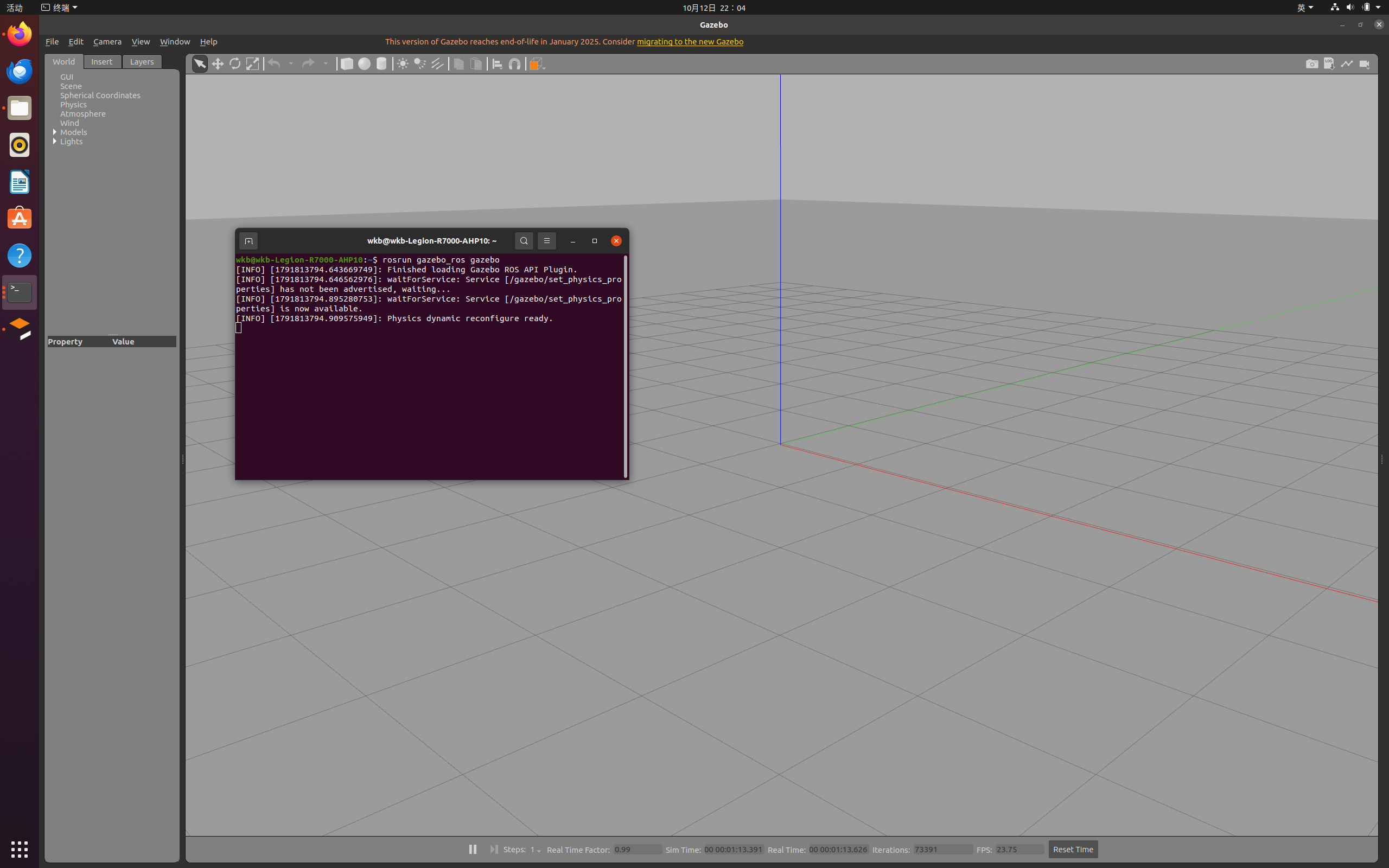Open undo history dropdown arrow
Screen dimensions: 1389x868
click(x=291, y=63)
